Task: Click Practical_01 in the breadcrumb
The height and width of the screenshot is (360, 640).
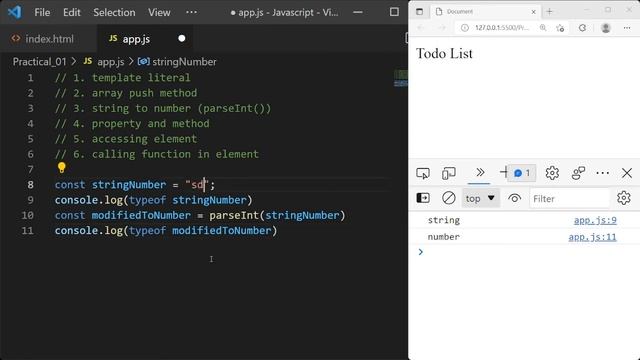Action: (39, 62)
